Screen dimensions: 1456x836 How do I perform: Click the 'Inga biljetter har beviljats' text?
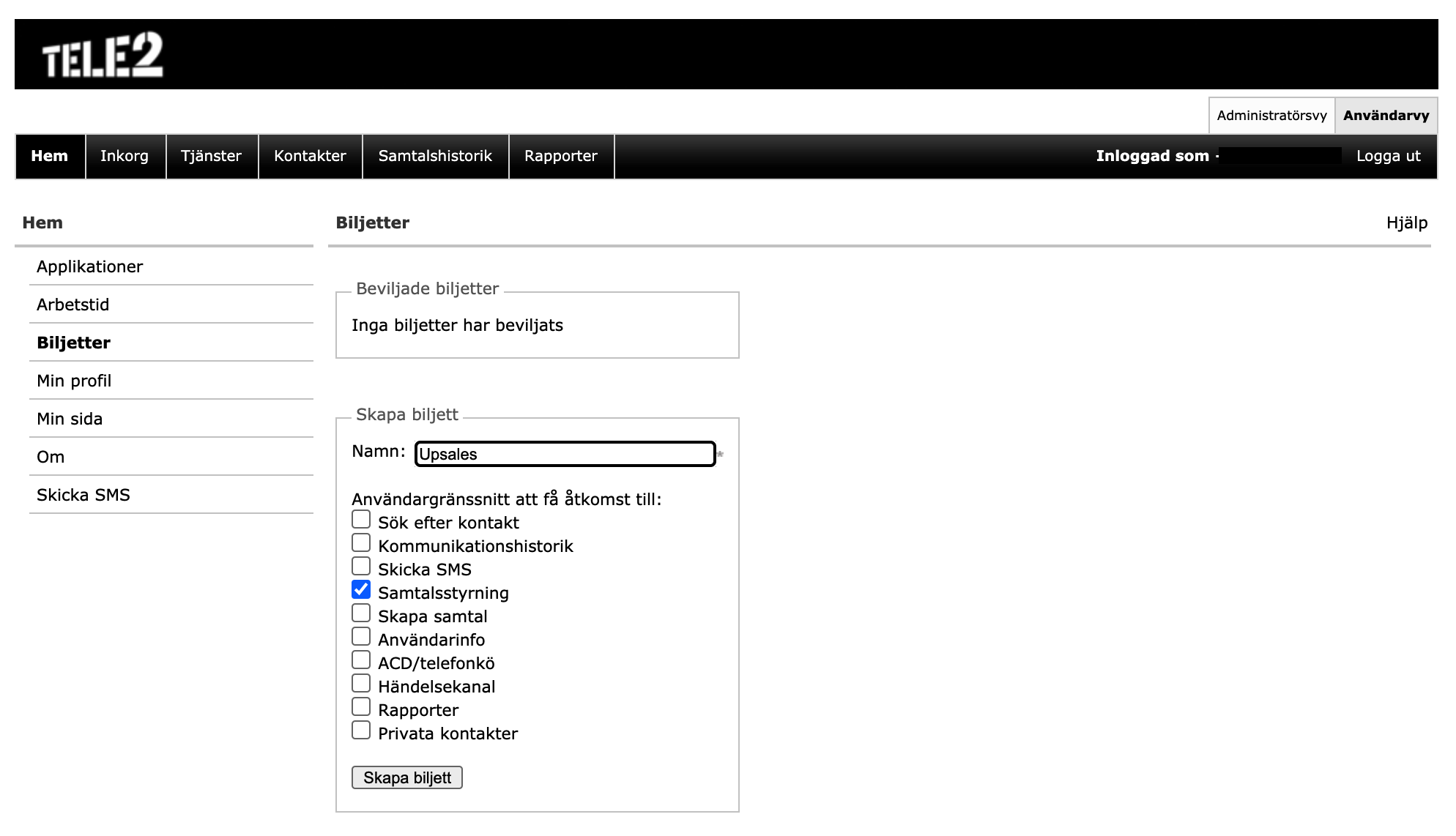click(x=457, y=326)
